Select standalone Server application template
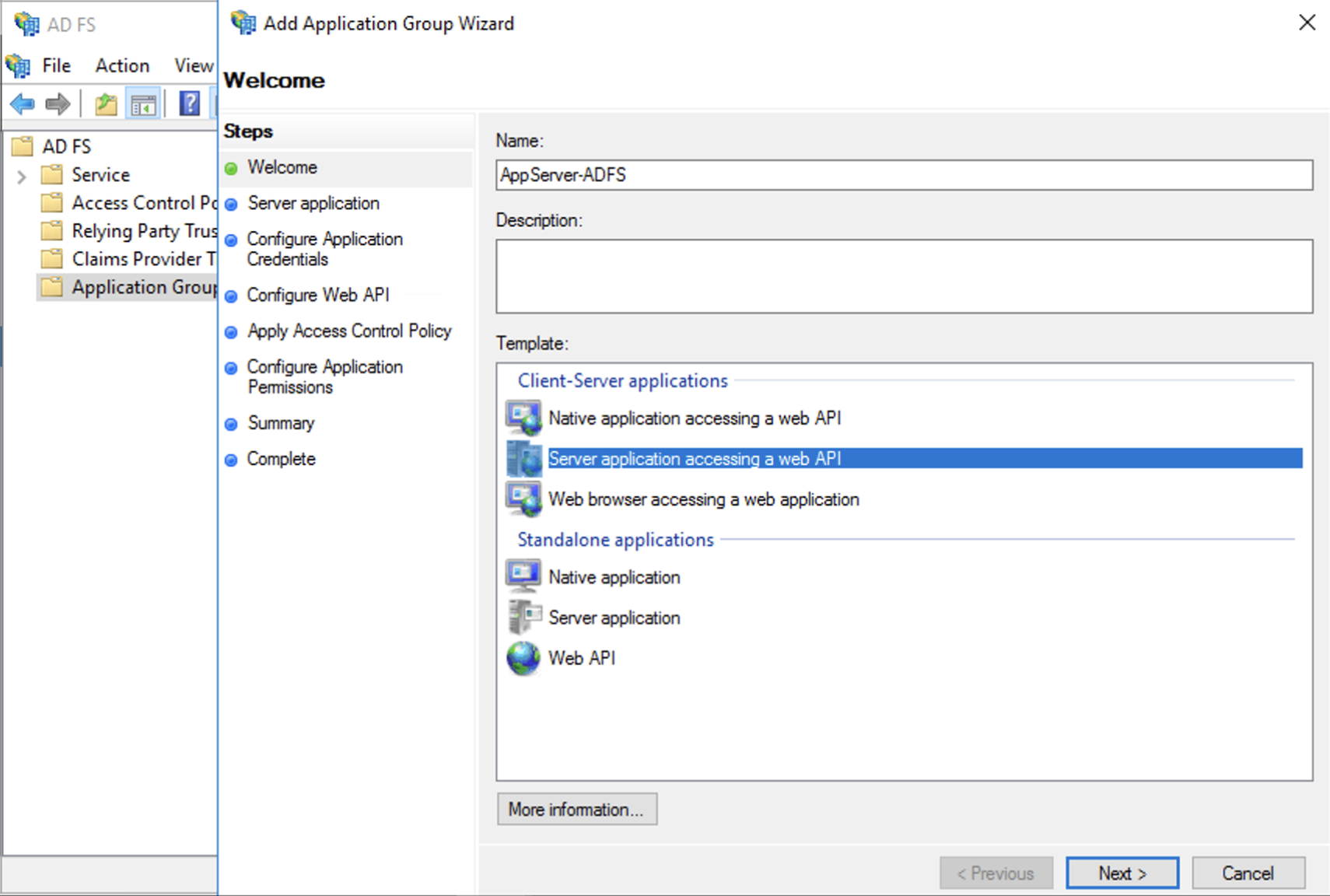This screenshot has height=896, width=1330. tap(614, 617)
